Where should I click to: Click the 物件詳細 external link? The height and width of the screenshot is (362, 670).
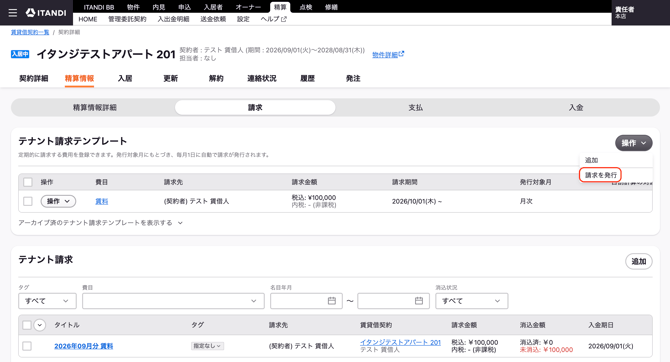(x=388, y=55)
